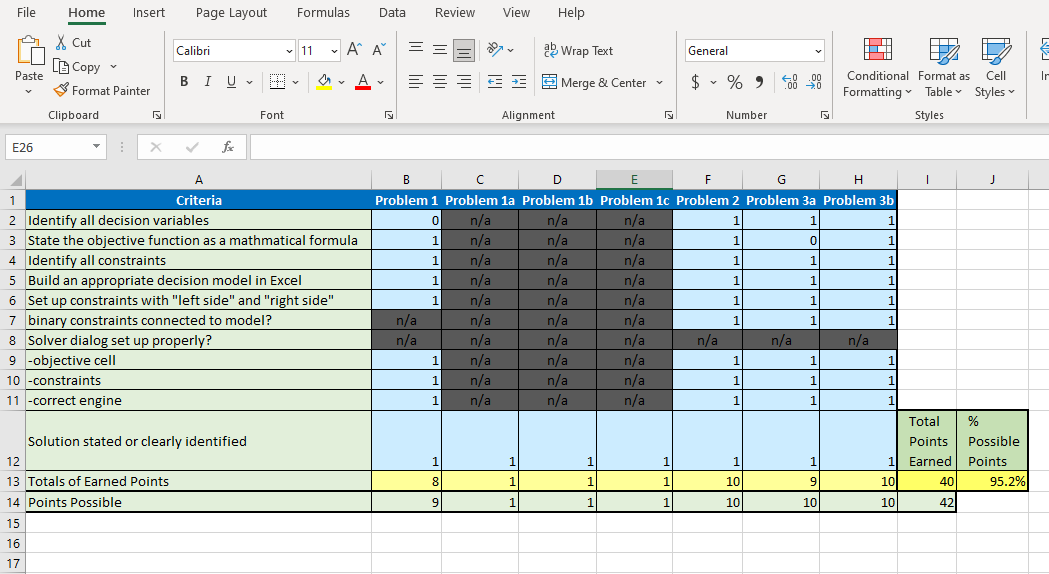This screenshot has height=574, width=1049.
Task: Open Number dialog launcher
Action: (825, 115)
